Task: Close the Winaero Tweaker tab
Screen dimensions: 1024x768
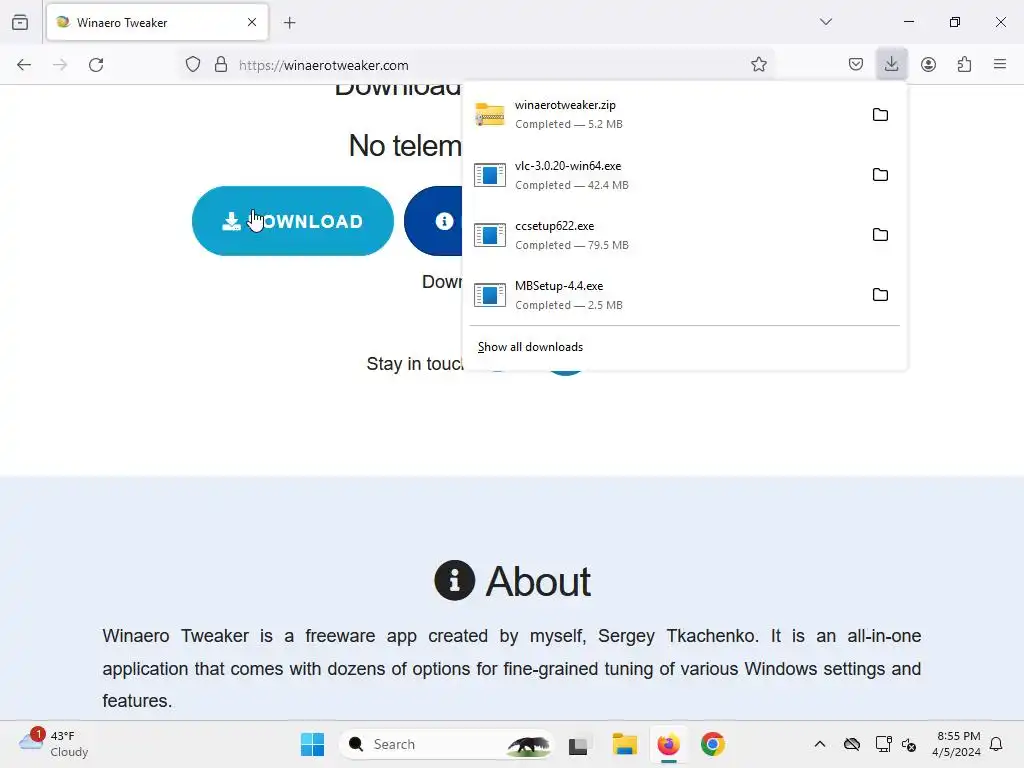Action: tap(251, 22)
